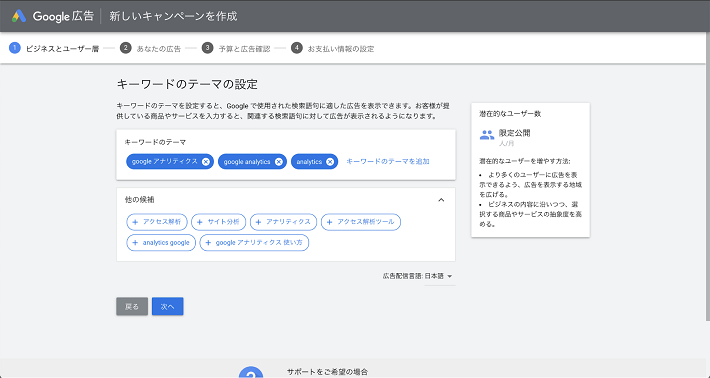
Task: Click the 'キーワードのテーマの設定' heading
Action: coord(187,84)
